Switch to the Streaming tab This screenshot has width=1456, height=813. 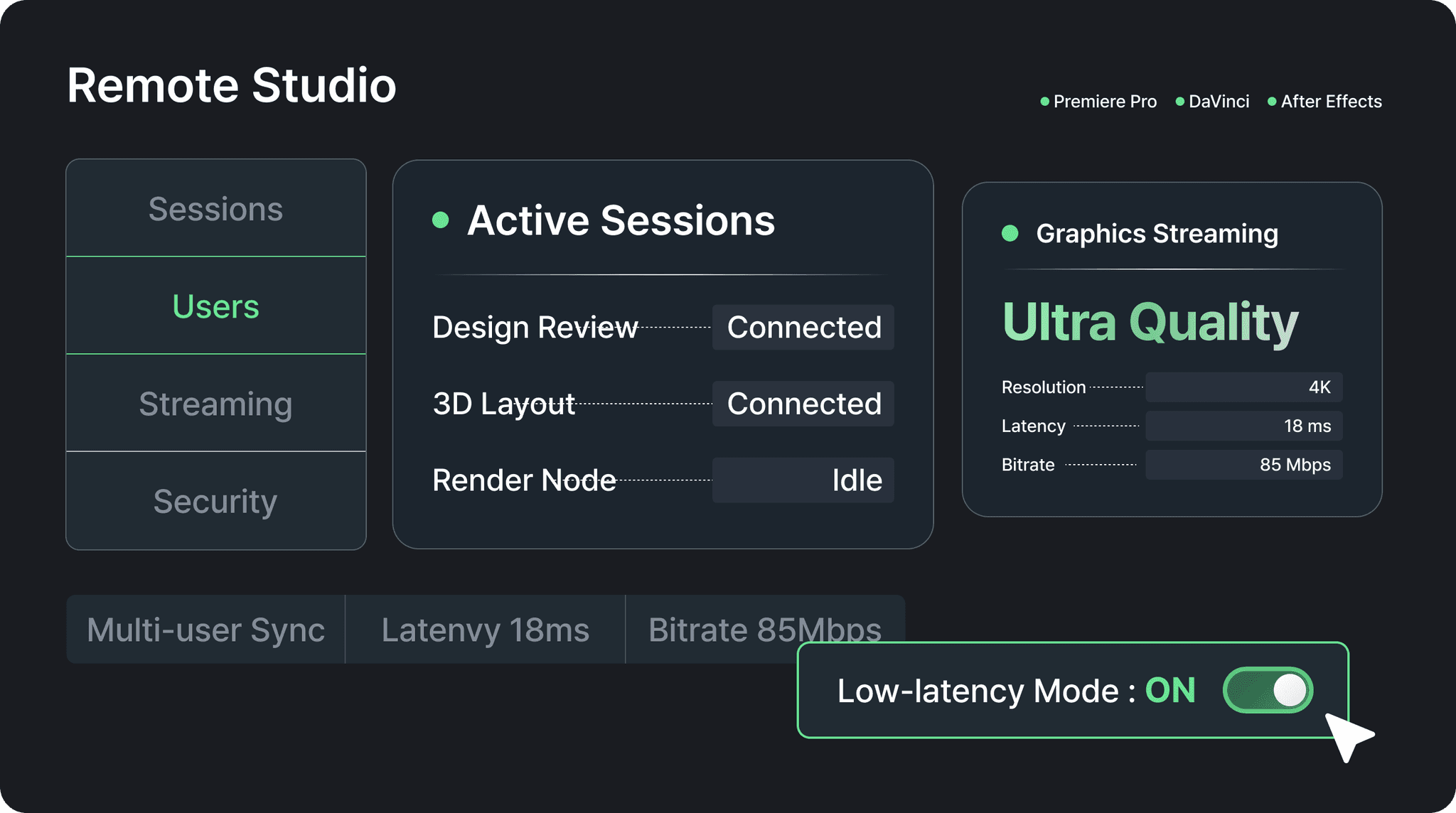[x=215, y=404]
